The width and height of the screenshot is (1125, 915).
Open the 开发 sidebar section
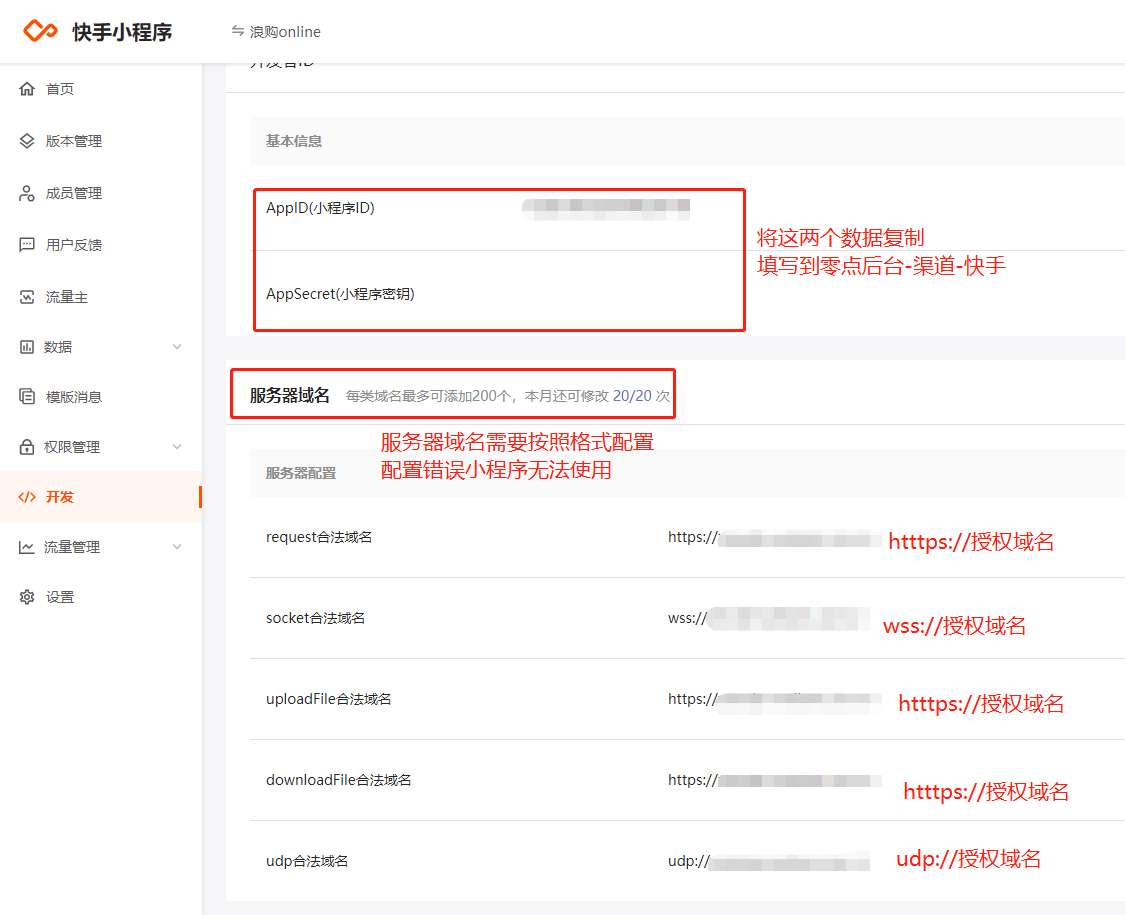[x=101, y=497]
